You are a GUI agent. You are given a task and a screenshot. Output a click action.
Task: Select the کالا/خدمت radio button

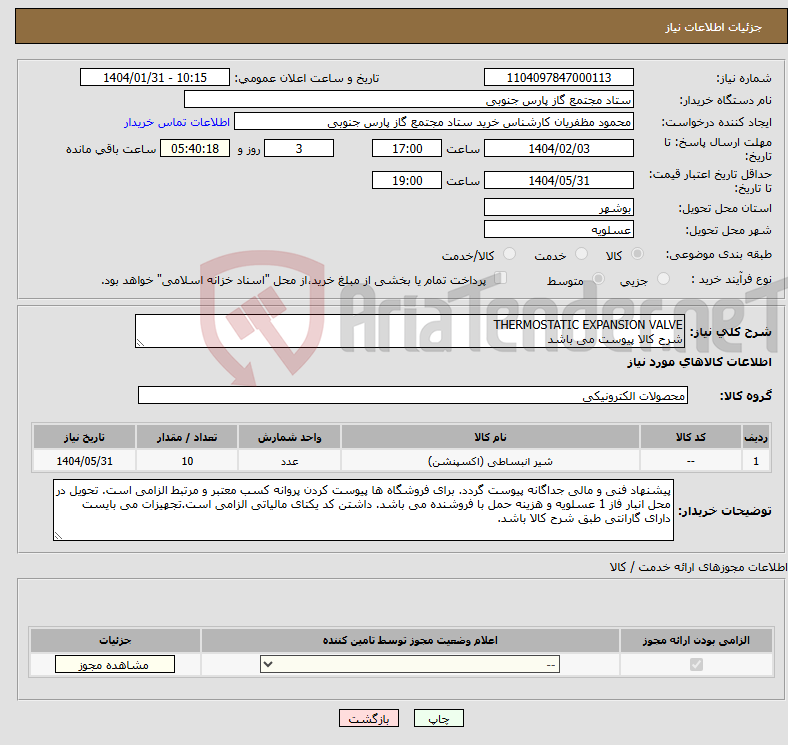pyautogui.click(x=510, y=254)
